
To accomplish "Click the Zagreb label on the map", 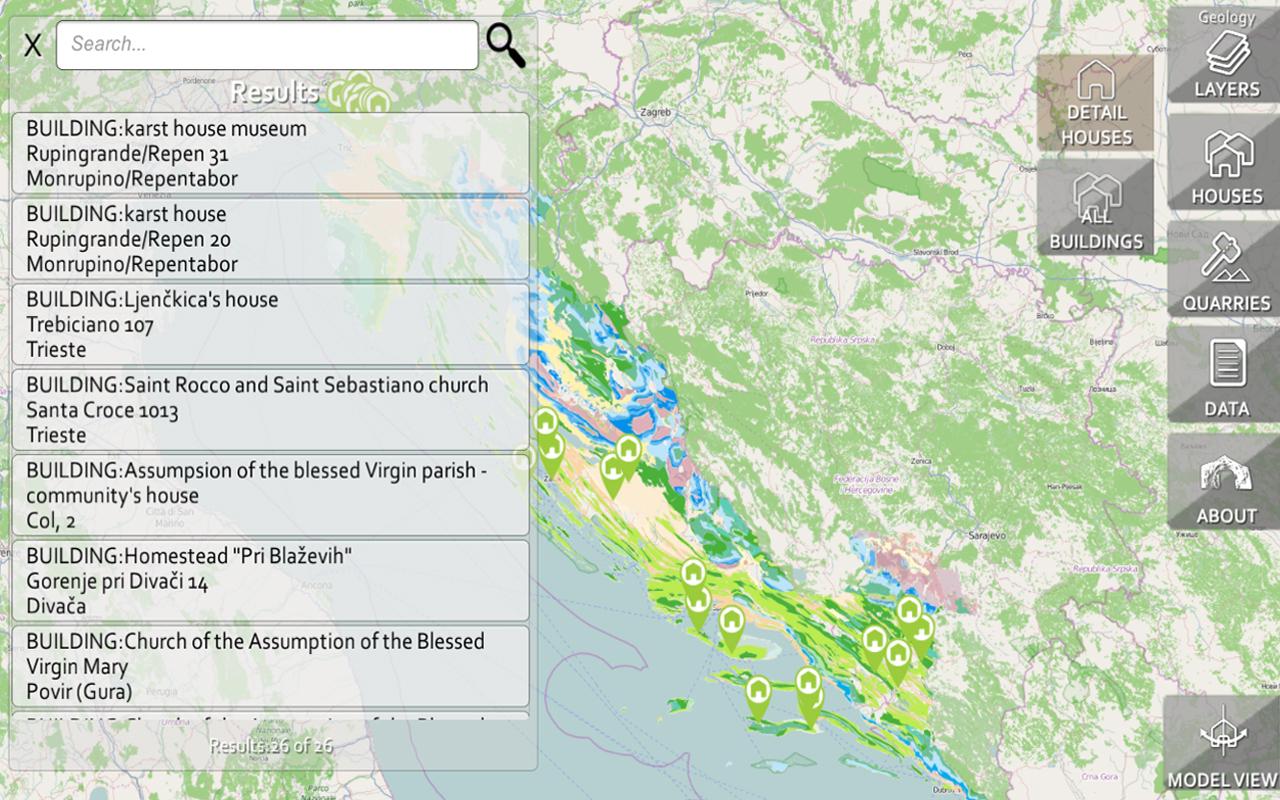I will (658, 113).
